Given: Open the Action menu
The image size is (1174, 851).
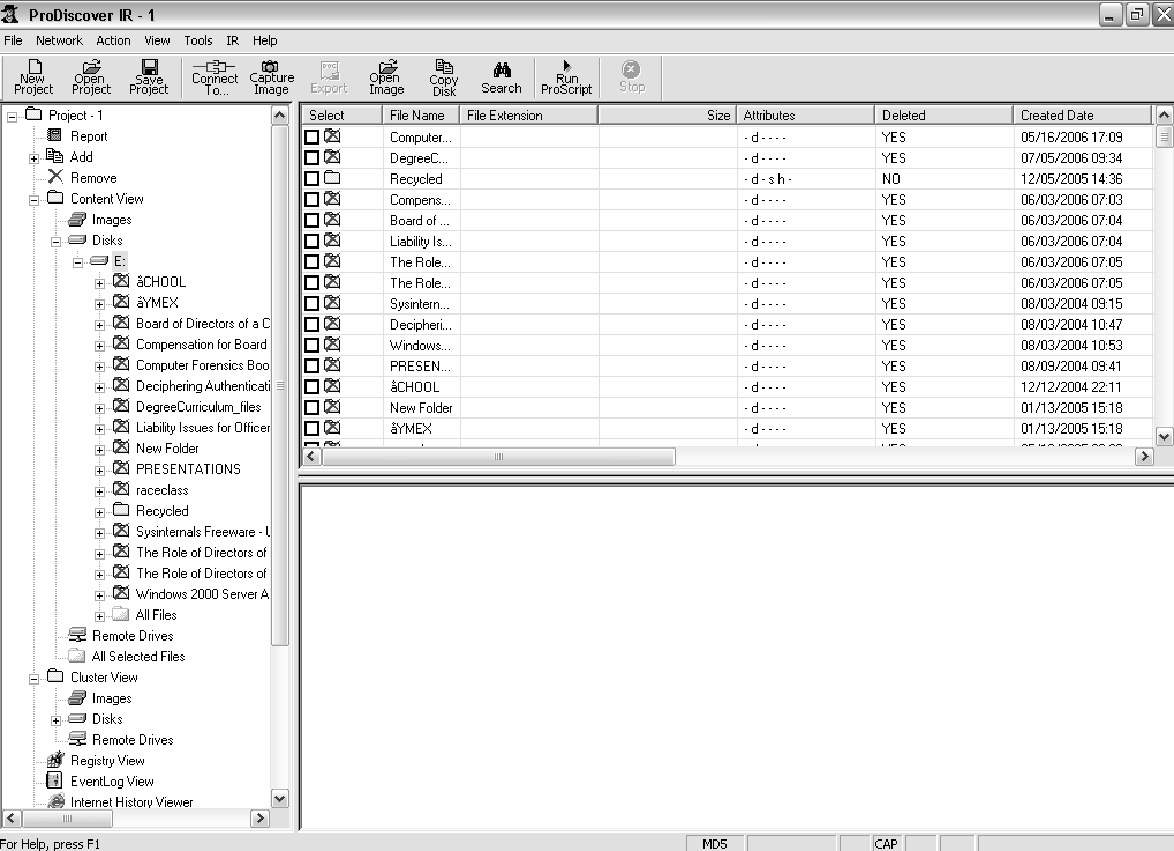Looking at the screenshot, I should 113,40.
